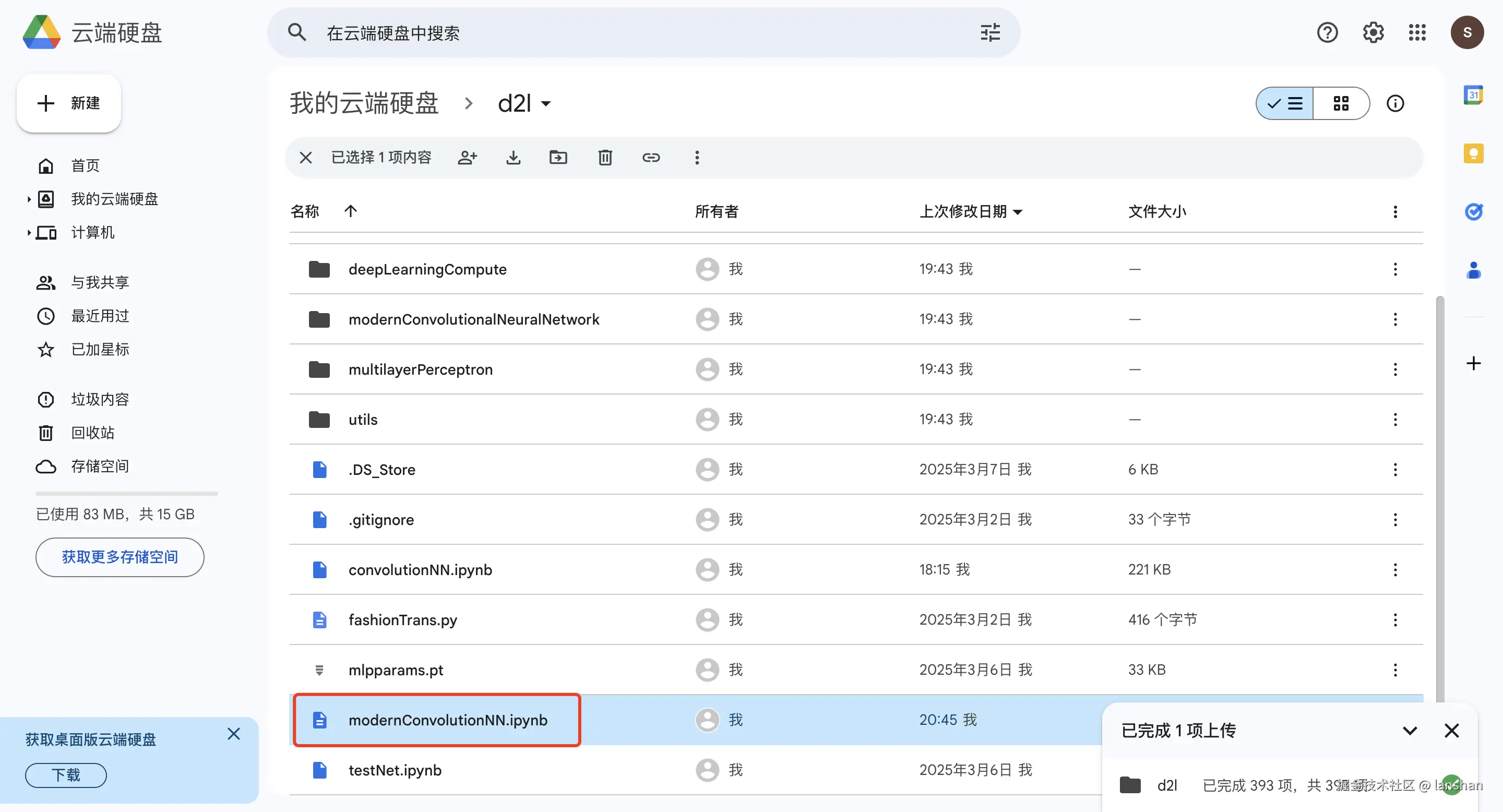Switch to grid layout view
This screenshot has width=1503, height=812.
pos(1341,104)
